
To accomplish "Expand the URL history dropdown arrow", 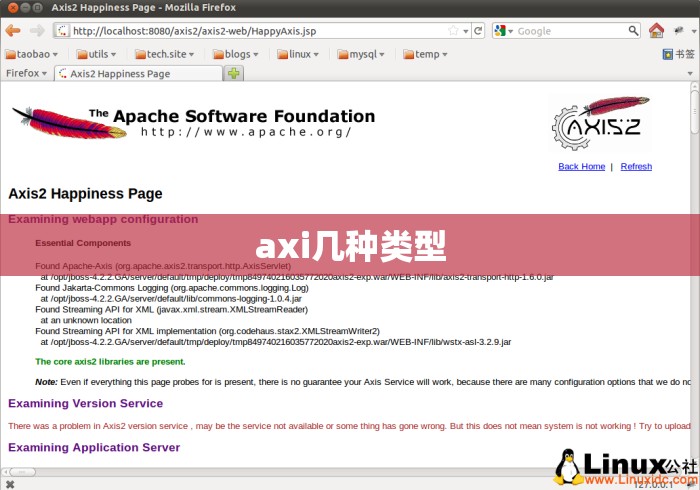I will click(466, 31).
